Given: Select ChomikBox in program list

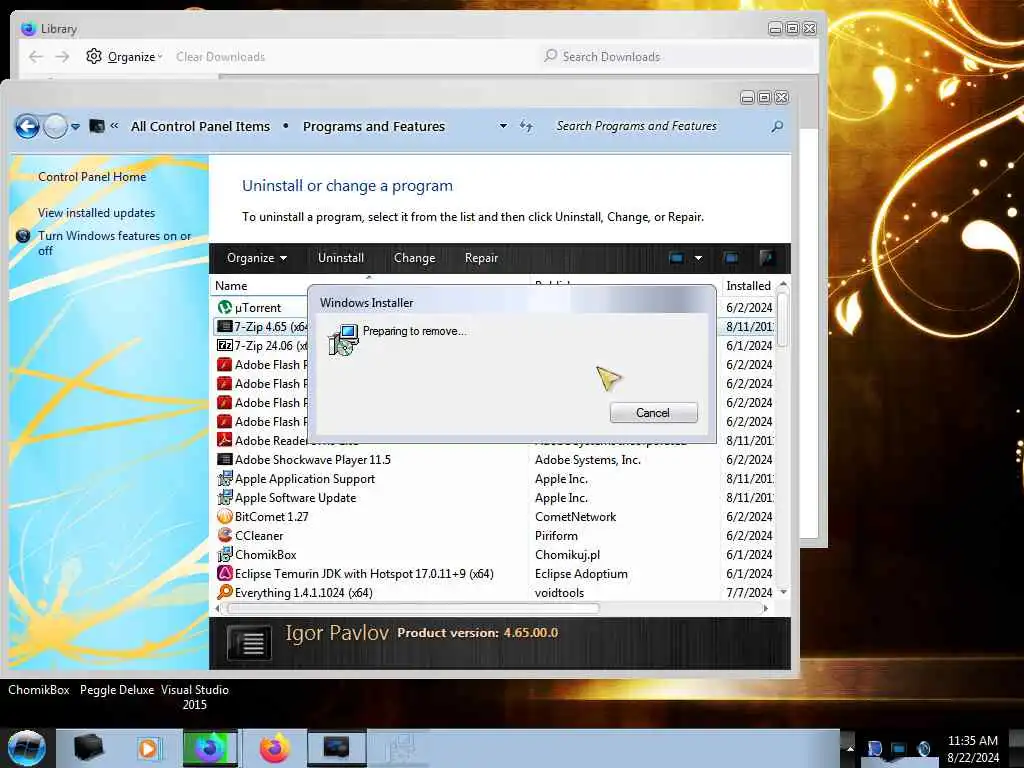Looking at the screenshot, I should pos(265,554).
